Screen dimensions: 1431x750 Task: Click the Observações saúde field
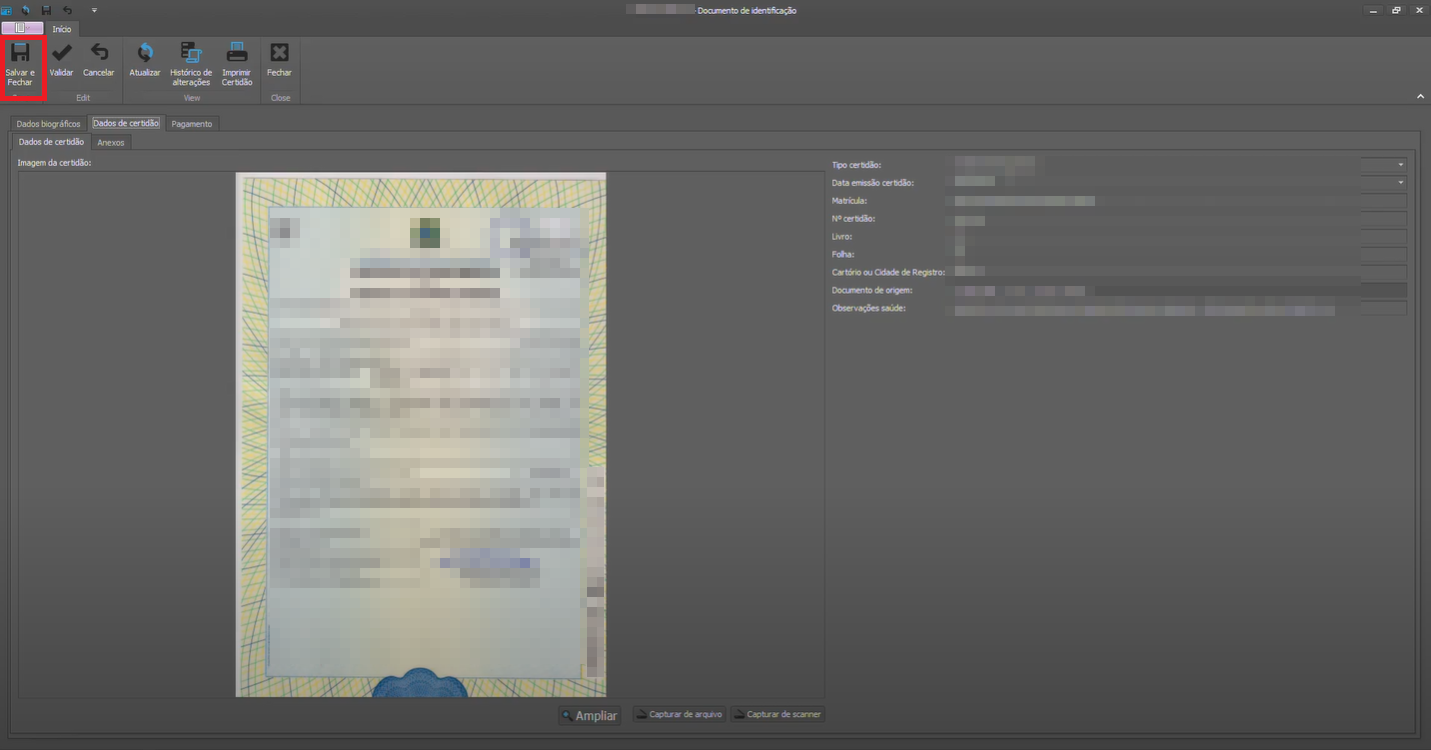[1179, 309]
